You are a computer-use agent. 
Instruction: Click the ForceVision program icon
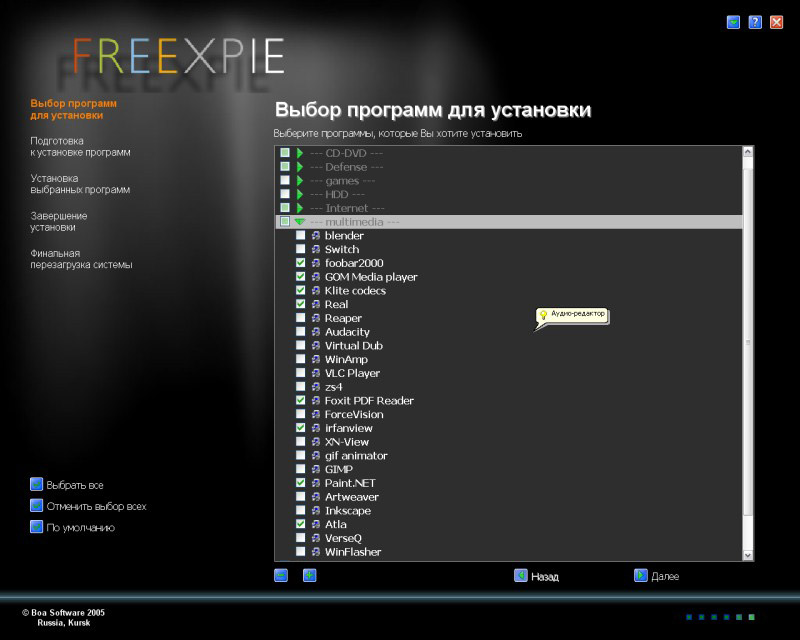(316, 414)
